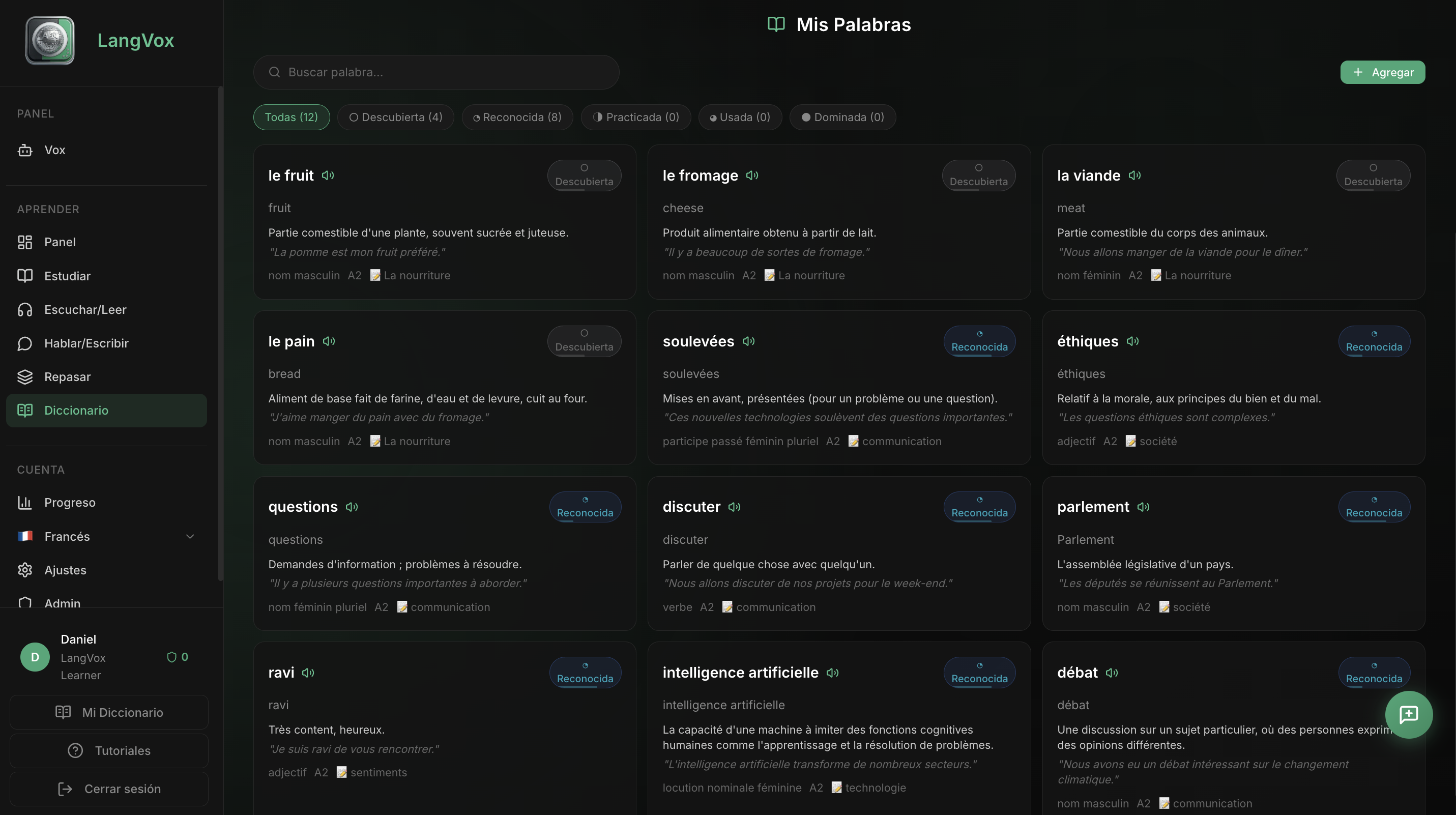Toggle Reconocida status on discuter
The image size is (1456, 815).
(979, 507)
